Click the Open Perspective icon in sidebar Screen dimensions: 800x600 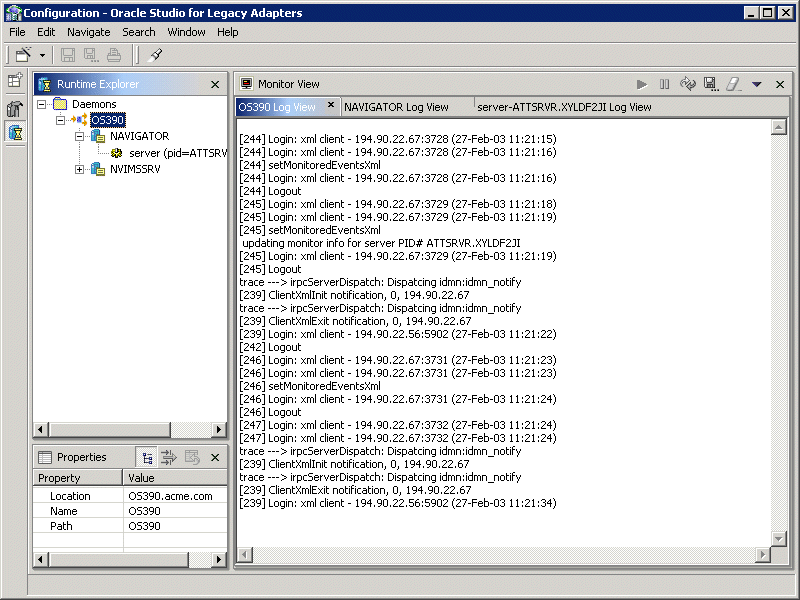pyautogui.click(x=15, y=80)
